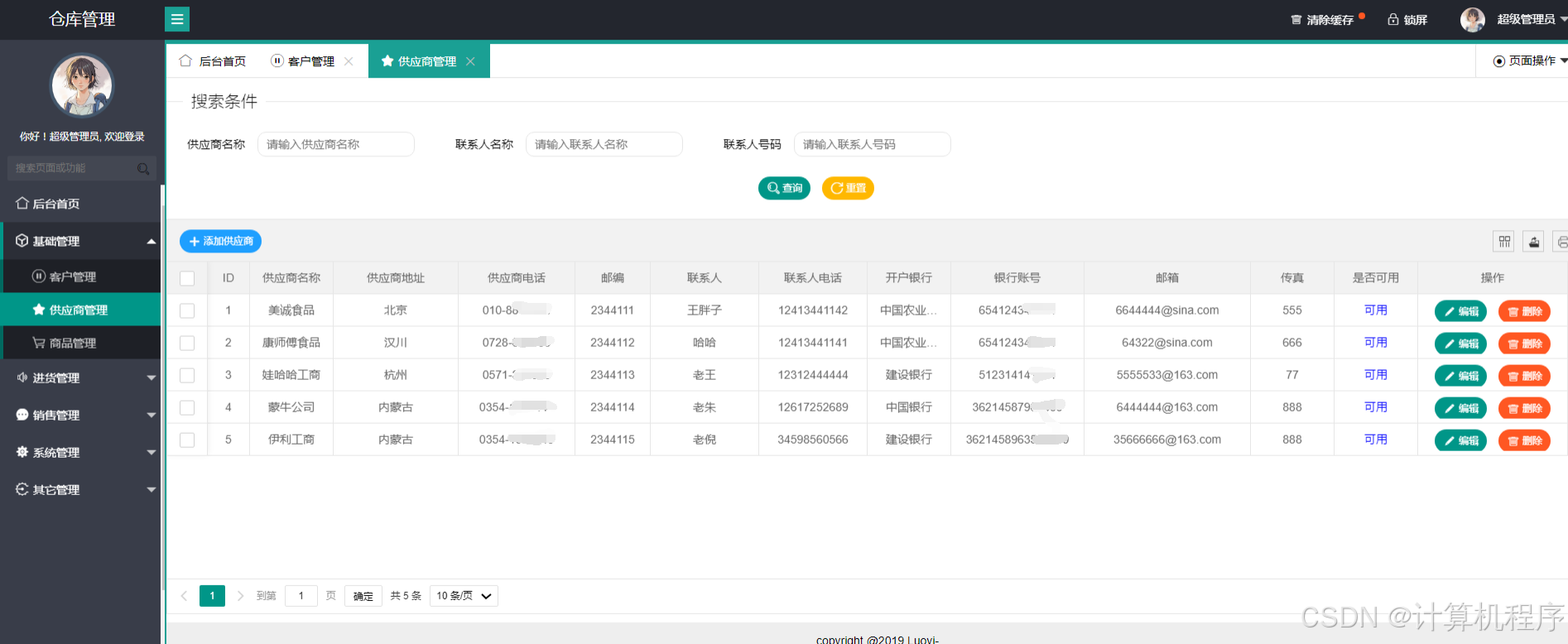Click the 添加供应商 button

pyautogui.click(x=221, y=241)
